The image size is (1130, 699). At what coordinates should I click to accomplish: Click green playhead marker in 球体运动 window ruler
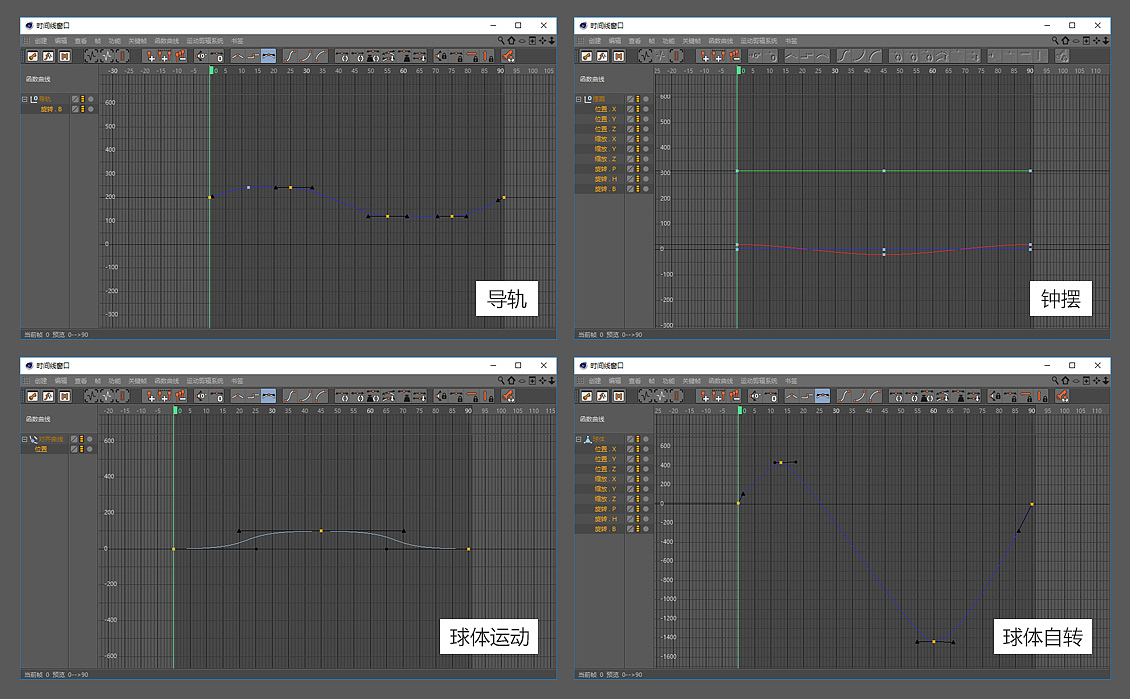point(175,411)
